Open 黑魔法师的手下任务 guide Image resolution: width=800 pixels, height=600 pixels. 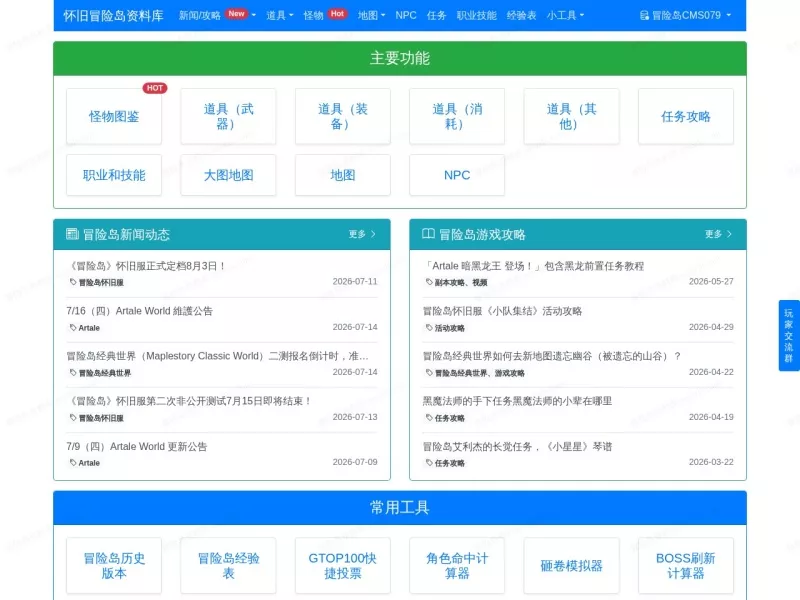(x=517, y=401)
